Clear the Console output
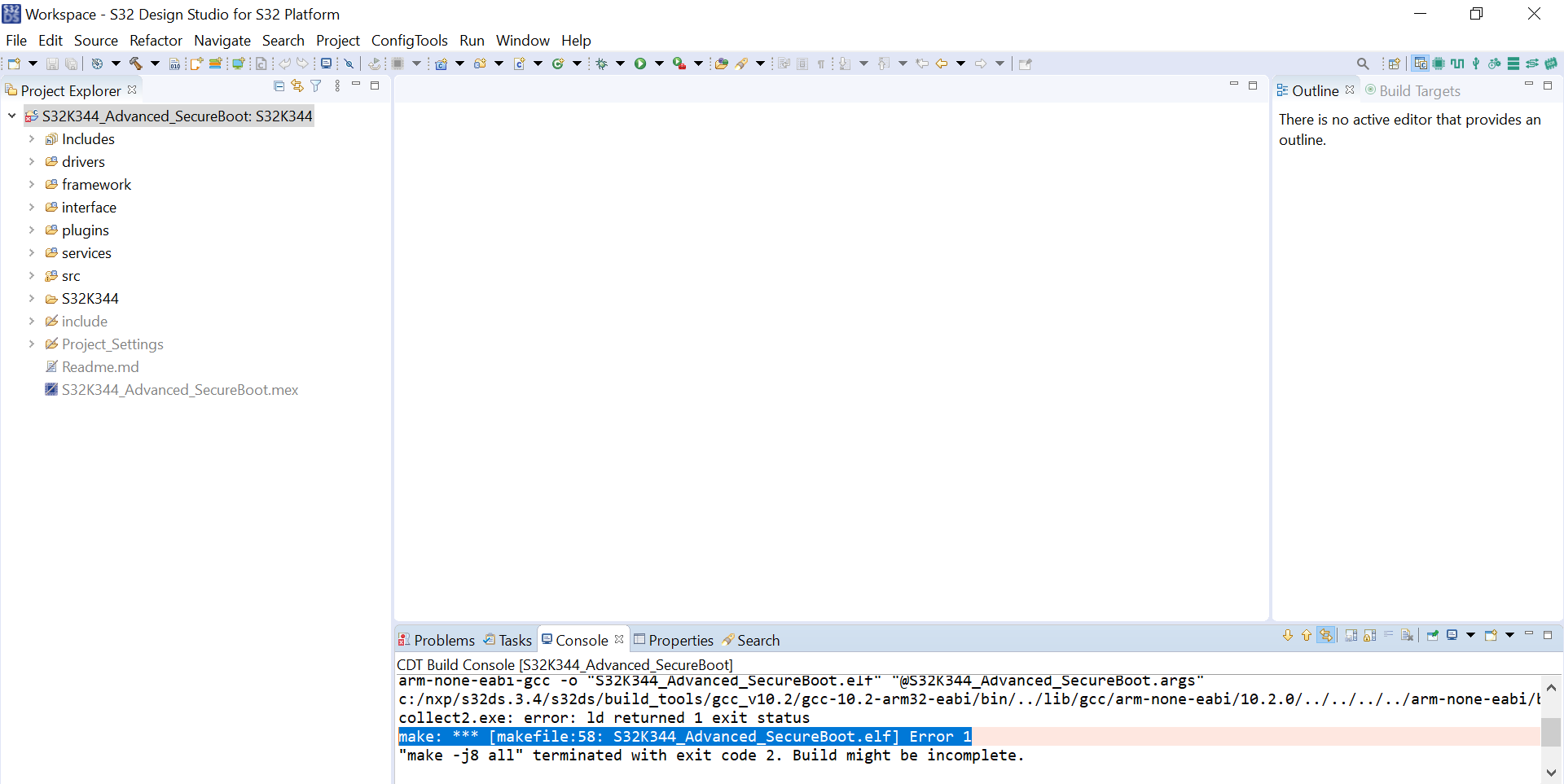 (1408, 635)
